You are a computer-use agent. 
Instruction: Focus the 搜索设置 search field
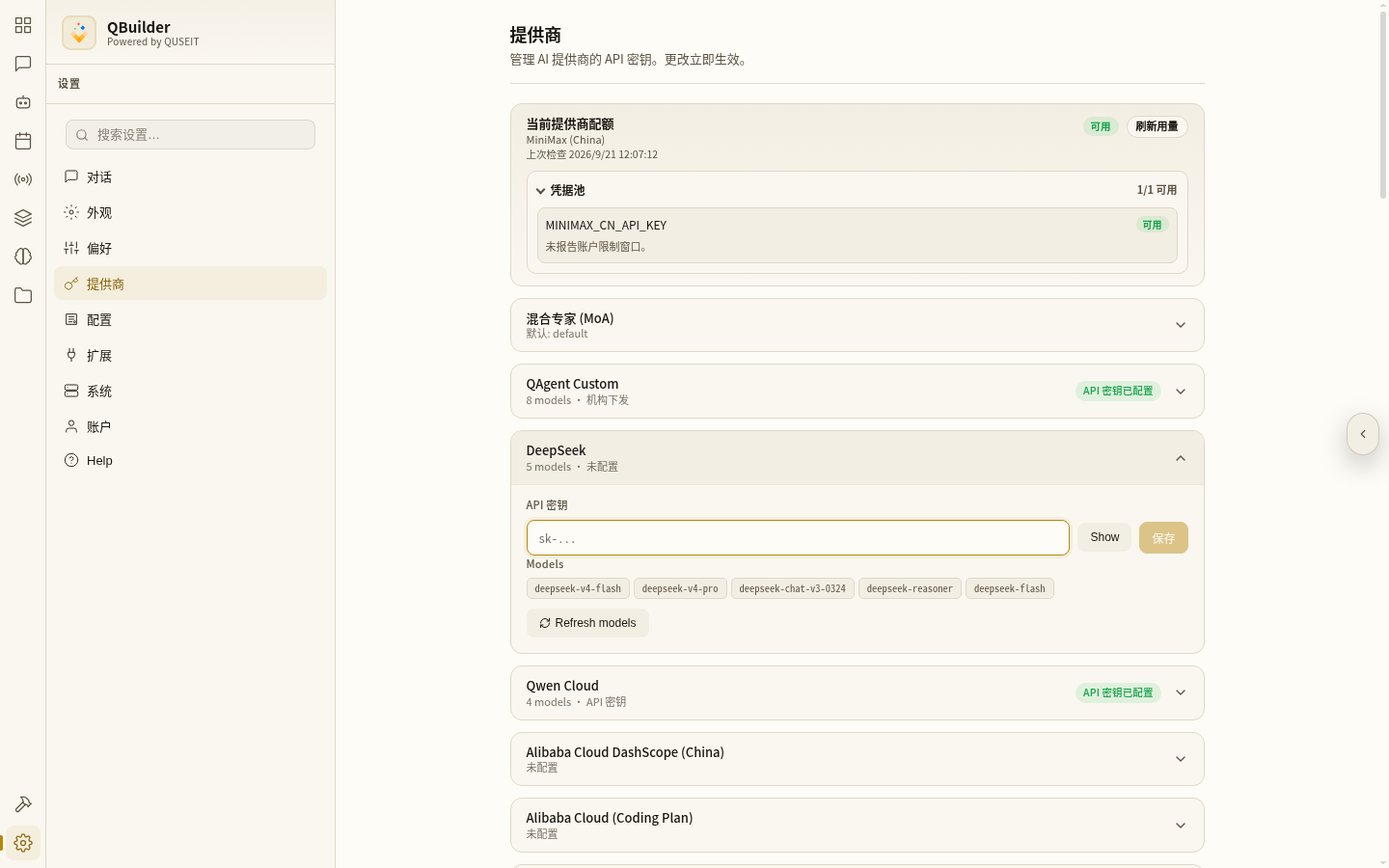(x=190, y=135)
